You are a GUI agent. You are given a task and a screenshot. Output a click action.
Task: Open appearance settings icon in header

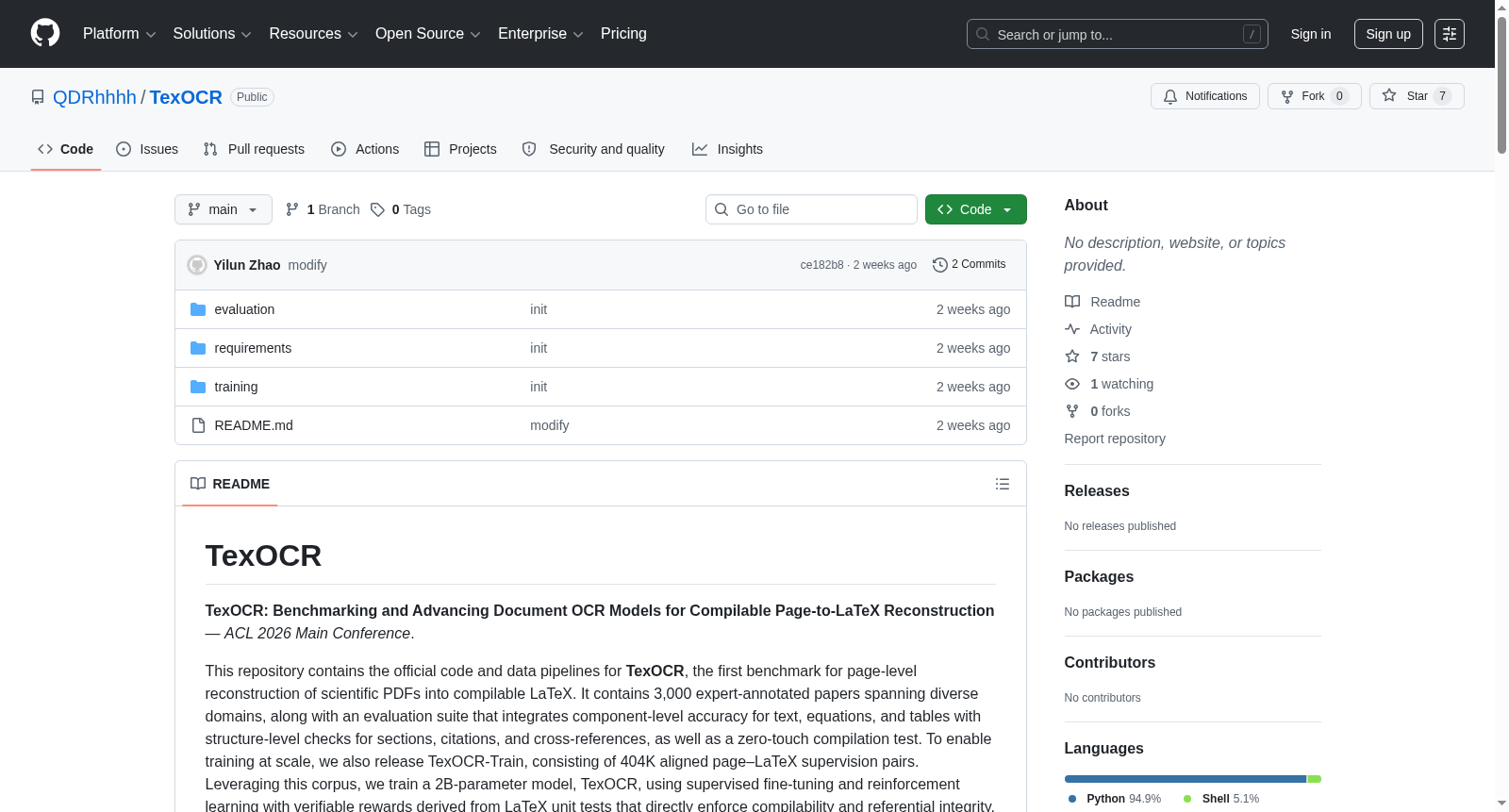tap(1450, 34)
